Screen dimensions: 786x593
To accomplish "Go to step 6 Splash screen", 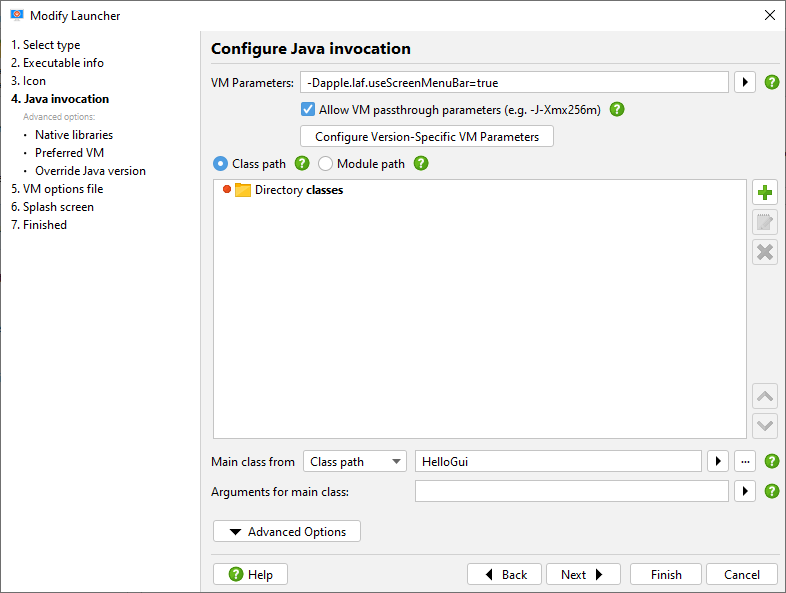I will [x=52, y=207].
